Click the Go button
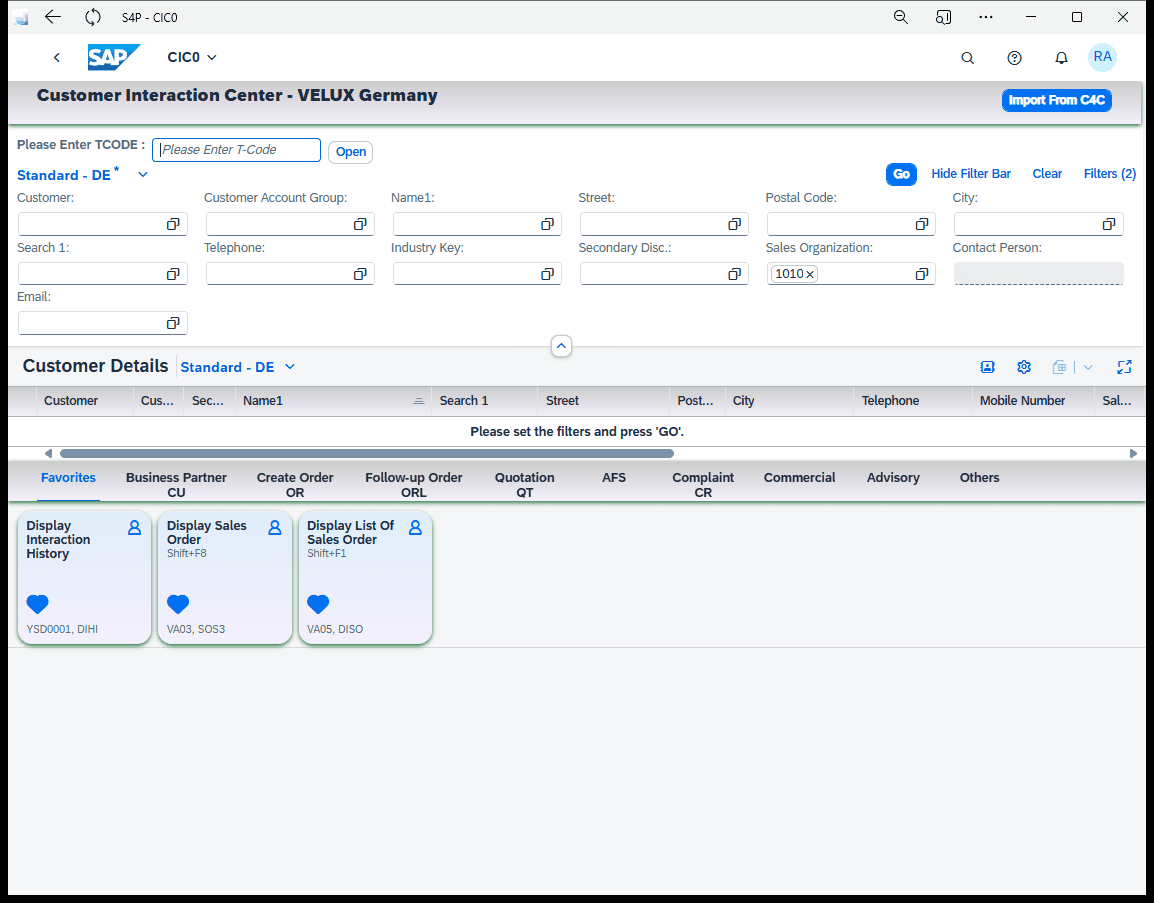 click(901, 174)
